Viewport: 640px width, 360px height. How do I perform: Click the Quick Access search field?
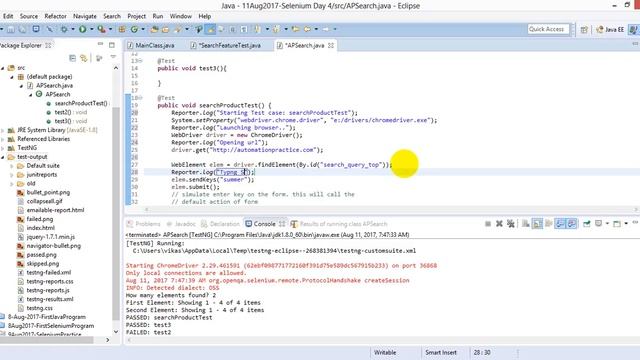(x=548, y=29)
